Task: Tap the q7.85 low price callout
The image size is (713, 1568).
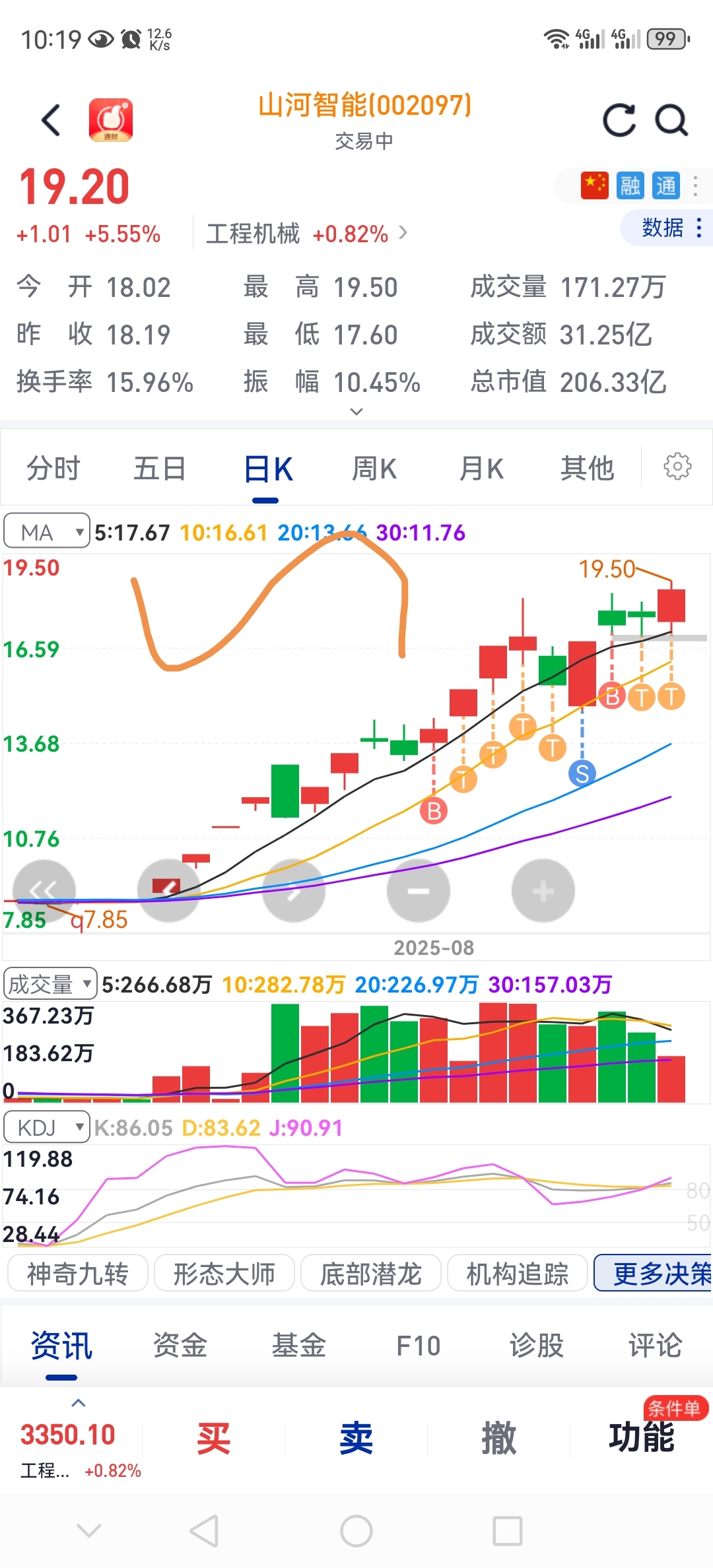Action: point(99,919)
